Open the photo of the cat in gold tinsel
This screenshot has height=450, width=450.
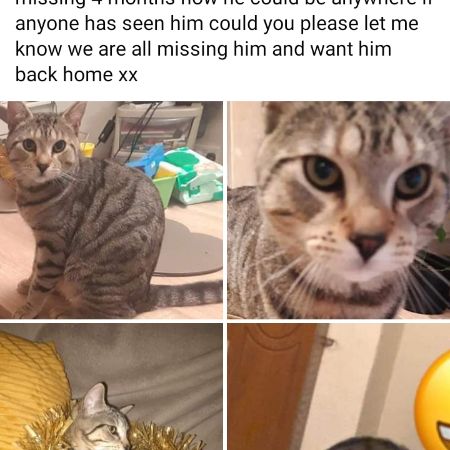[111, 387]
